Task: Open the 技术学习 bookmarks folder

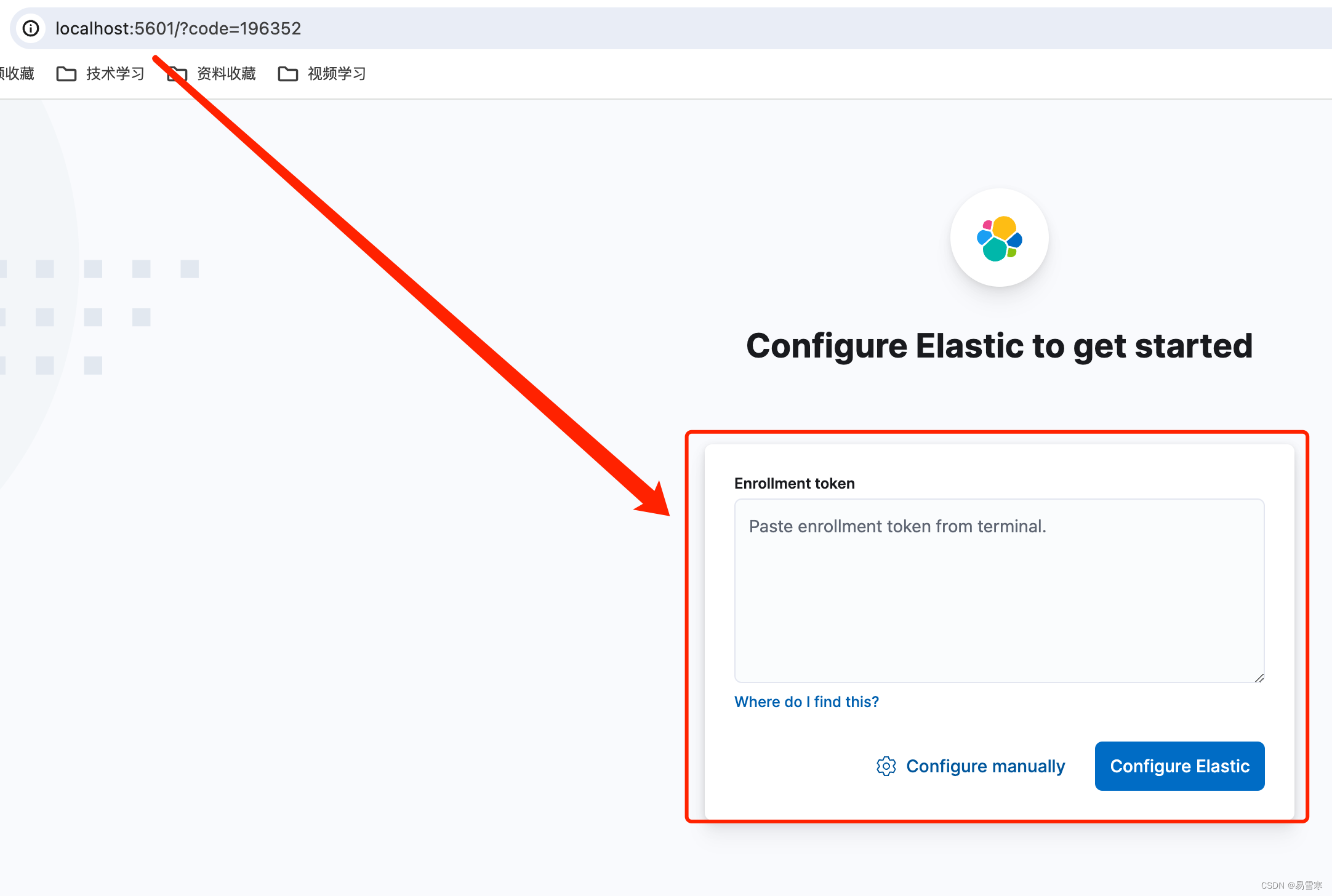Action: (x=114, y=73)
